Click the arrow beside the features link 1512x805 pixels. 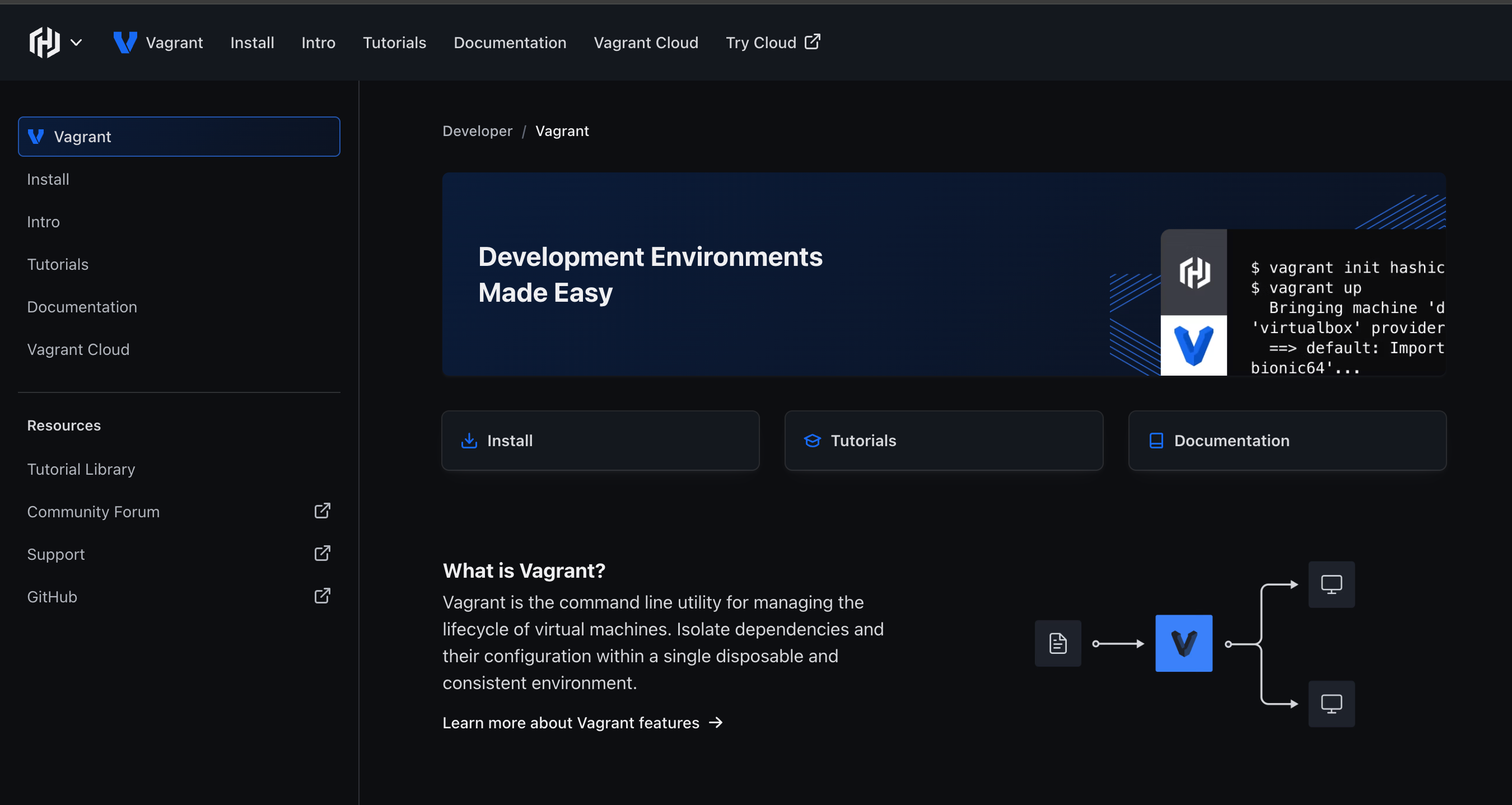pos(716,723)
